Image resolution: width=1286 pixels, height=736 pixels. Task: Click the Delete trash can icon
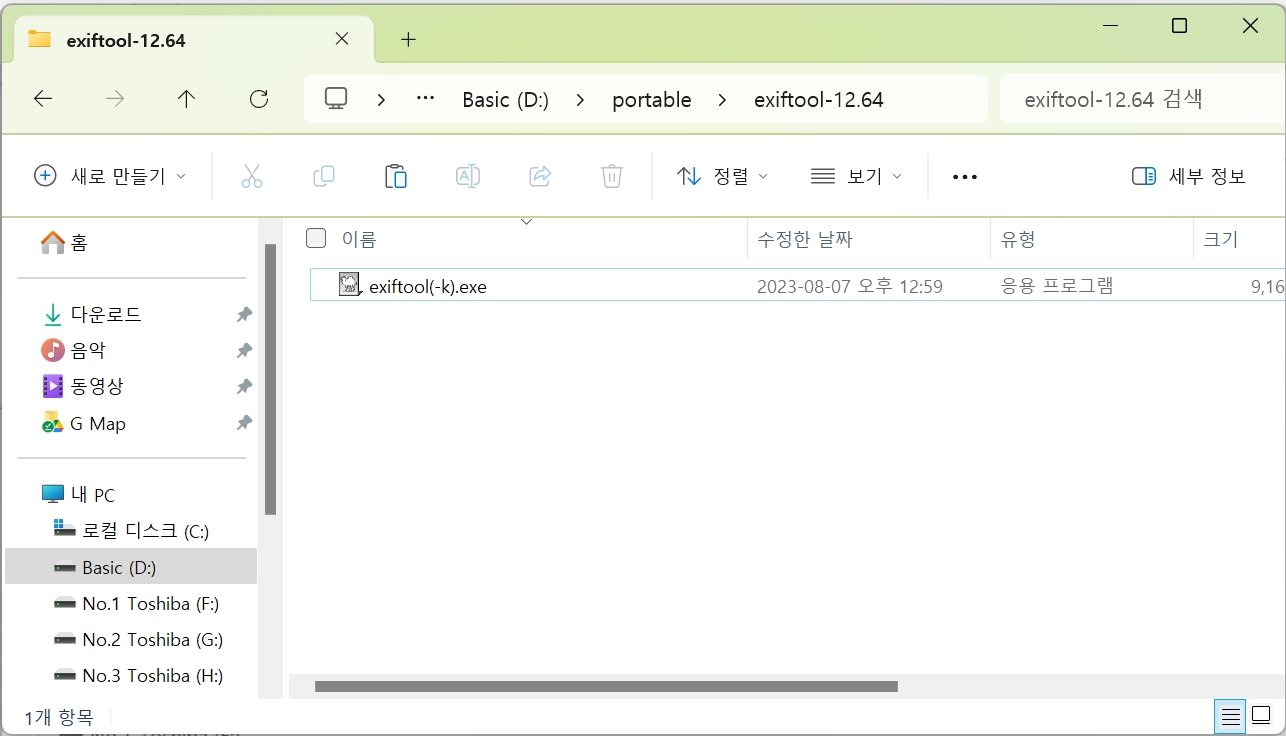pos(612,176)
